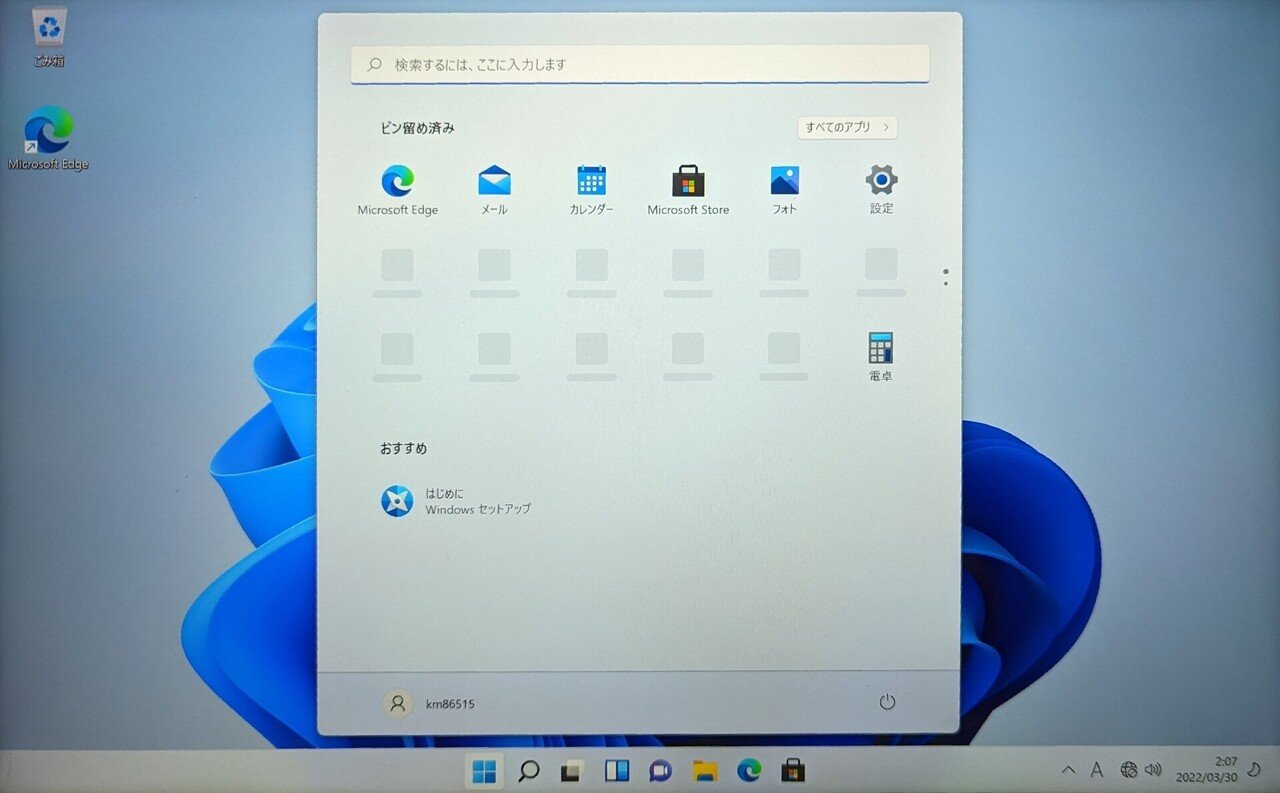Open 設定 (Settings) from the Start menu
The width and height of the screenshot is (1280, 793).
coord(880,183)
